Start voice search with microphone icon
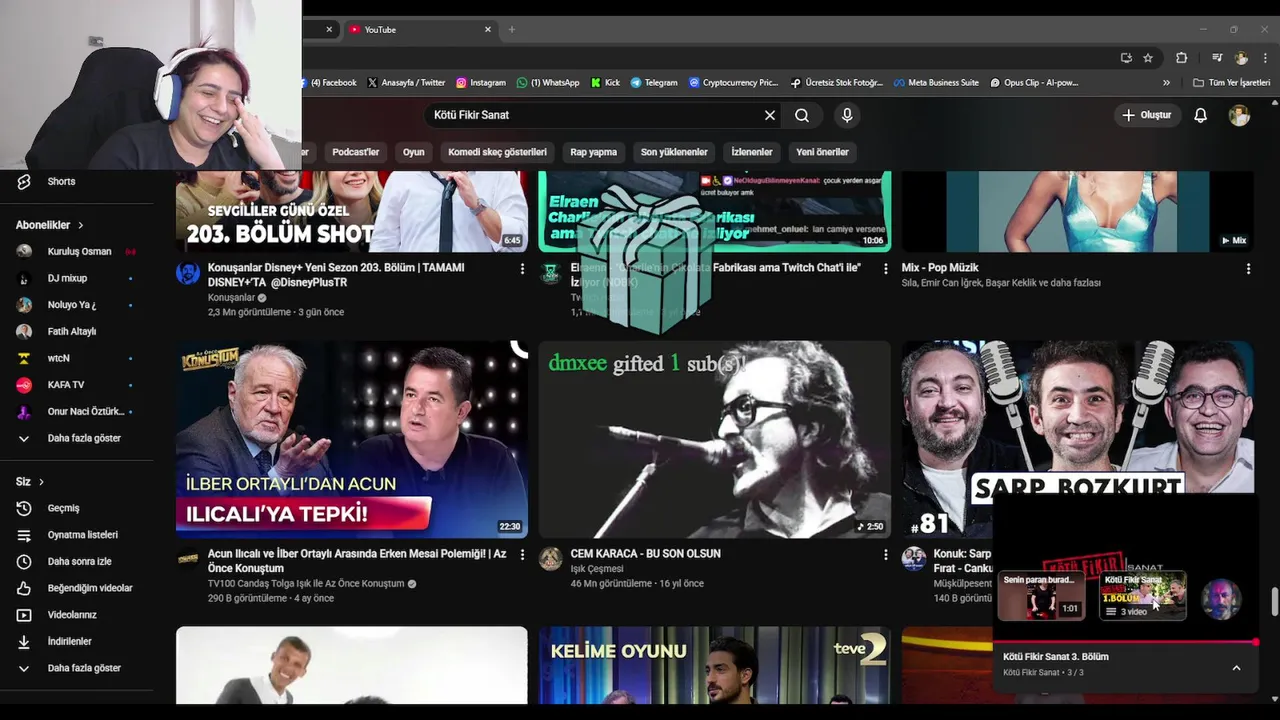The image size is (1280, 720). click(847, 115)
